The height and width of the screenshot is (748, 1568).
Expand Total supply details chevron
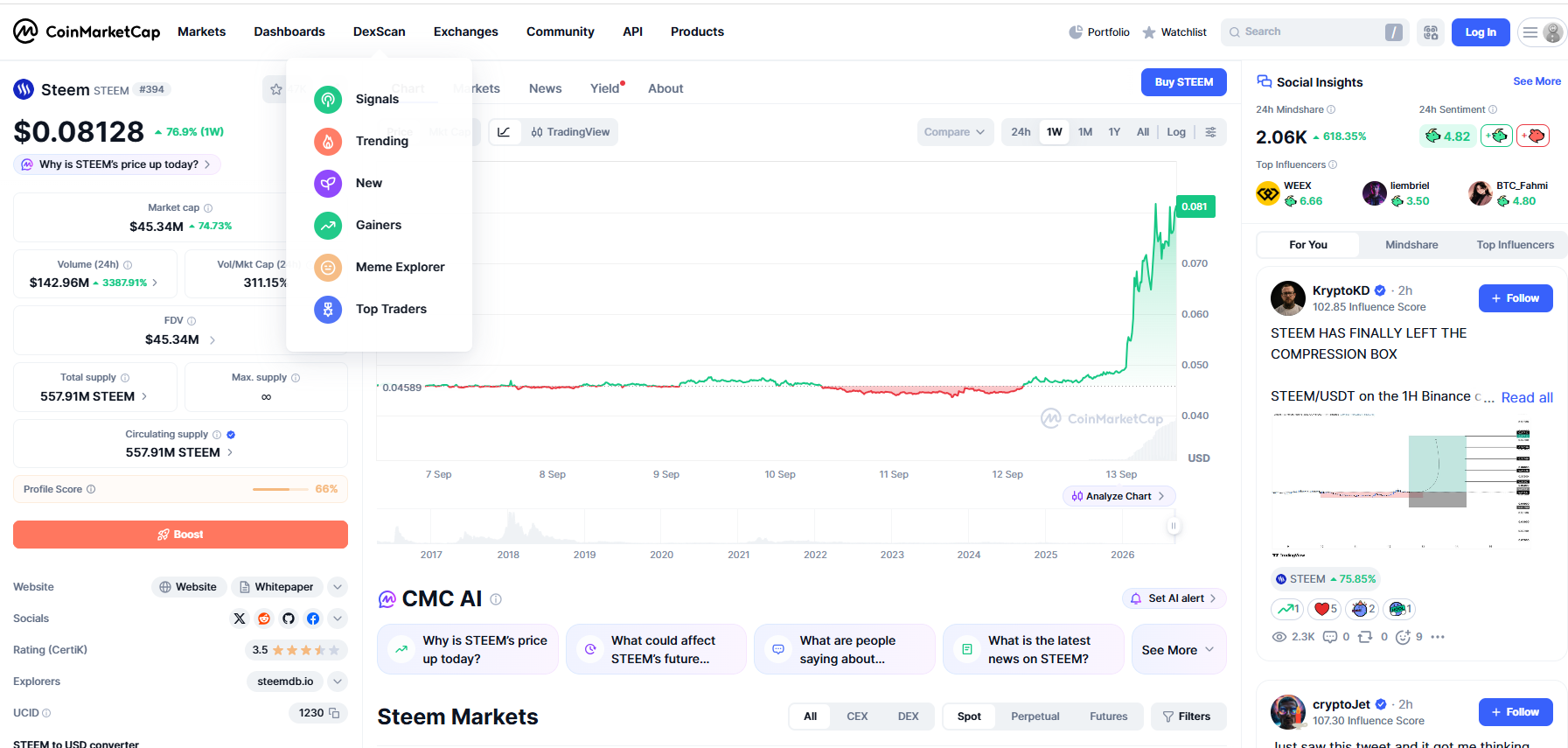tap(144, 396)
